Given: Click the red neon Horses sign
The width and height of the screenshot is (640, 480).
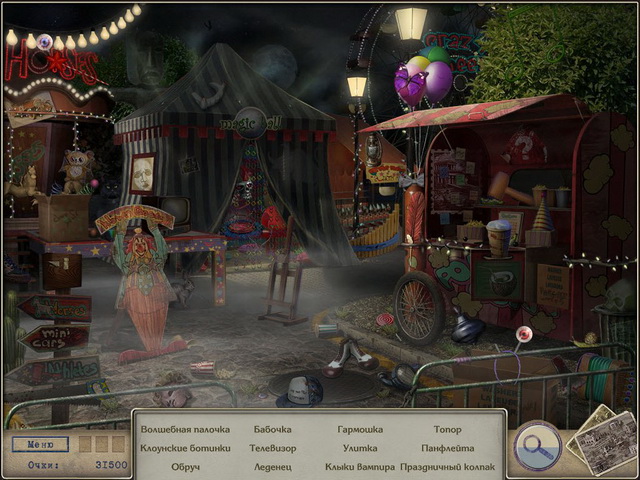Looking at the screenshot, I should (x=51, y=64).
